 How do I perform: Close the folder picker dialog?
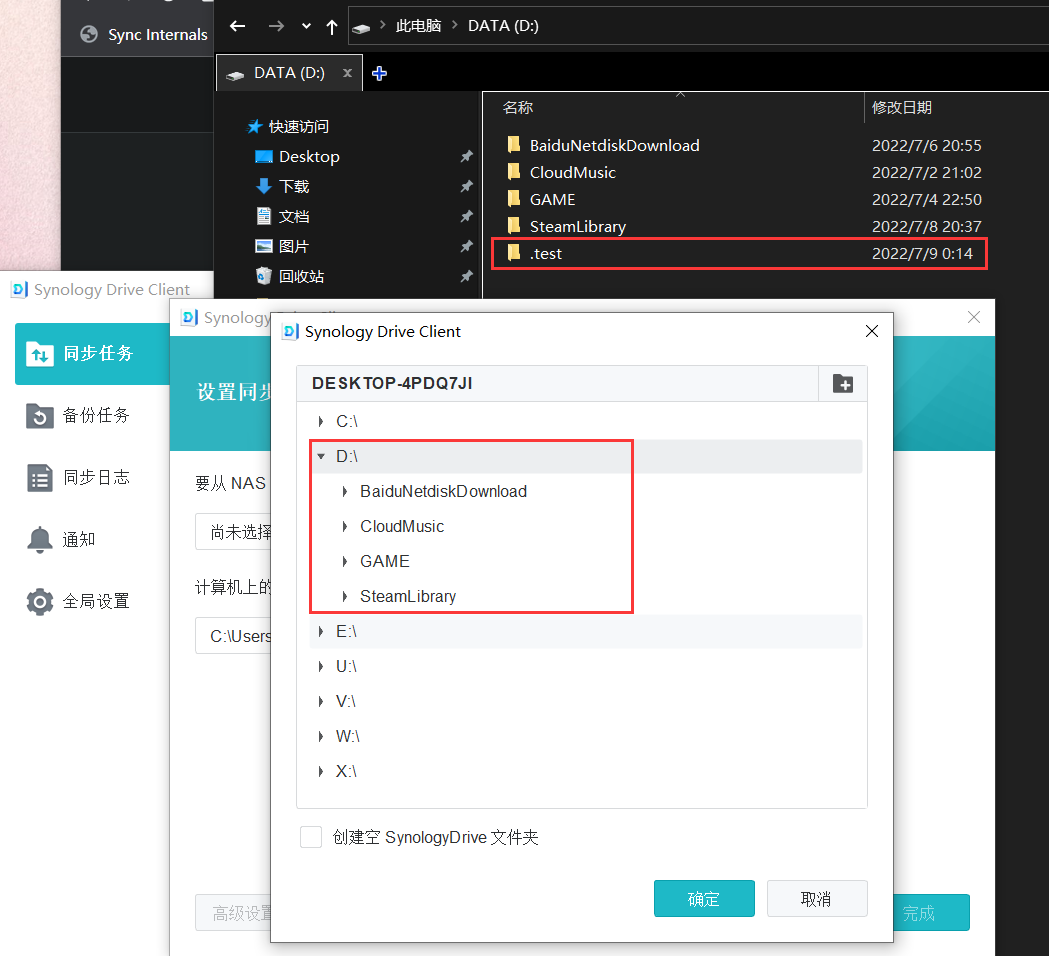872,331
